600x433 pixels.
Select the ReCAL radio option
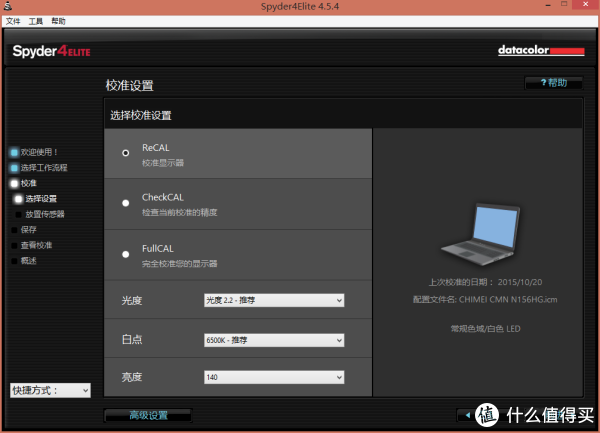pyautogui.click(x=126, y=153)
